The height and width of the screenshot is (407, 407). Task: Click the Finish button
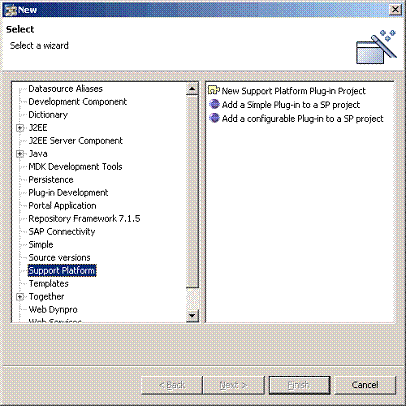click(x=299, y=385)
